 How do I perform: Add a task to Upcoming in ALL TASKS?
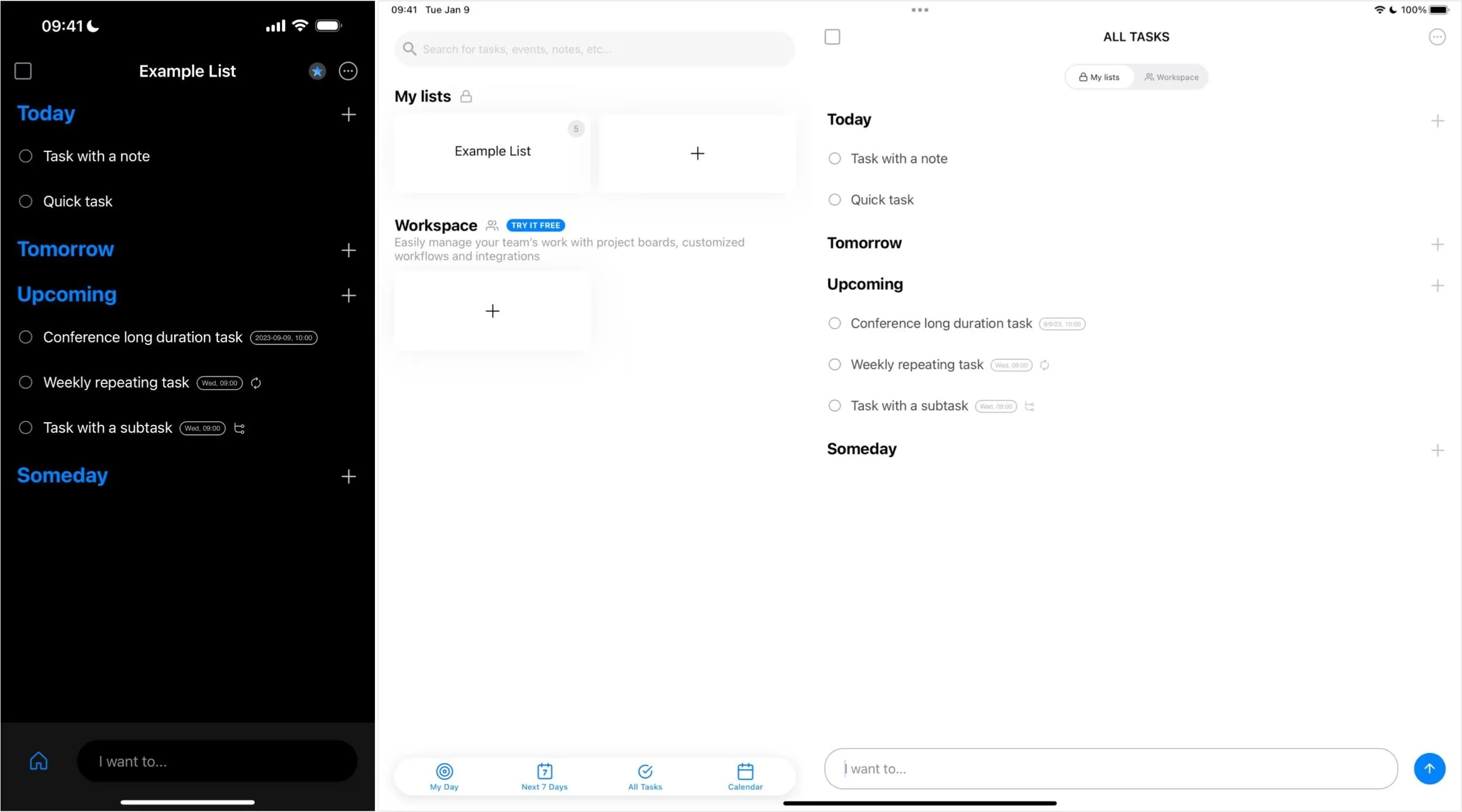[1437, 286]
